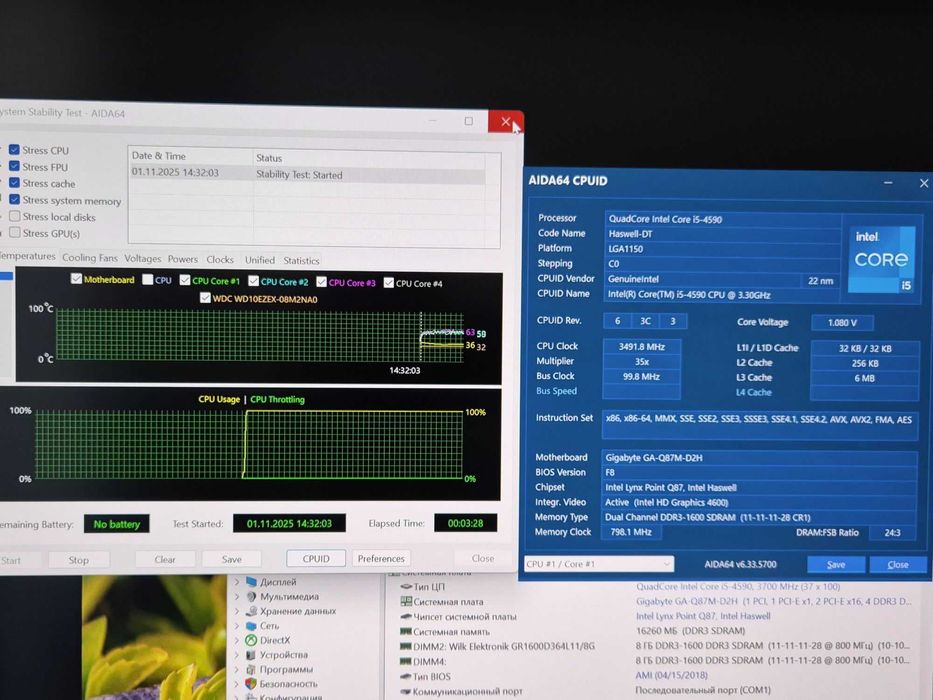Screen dimensions: 933x700
Task: Close the System Stability Test window
Action: point(505,122)
